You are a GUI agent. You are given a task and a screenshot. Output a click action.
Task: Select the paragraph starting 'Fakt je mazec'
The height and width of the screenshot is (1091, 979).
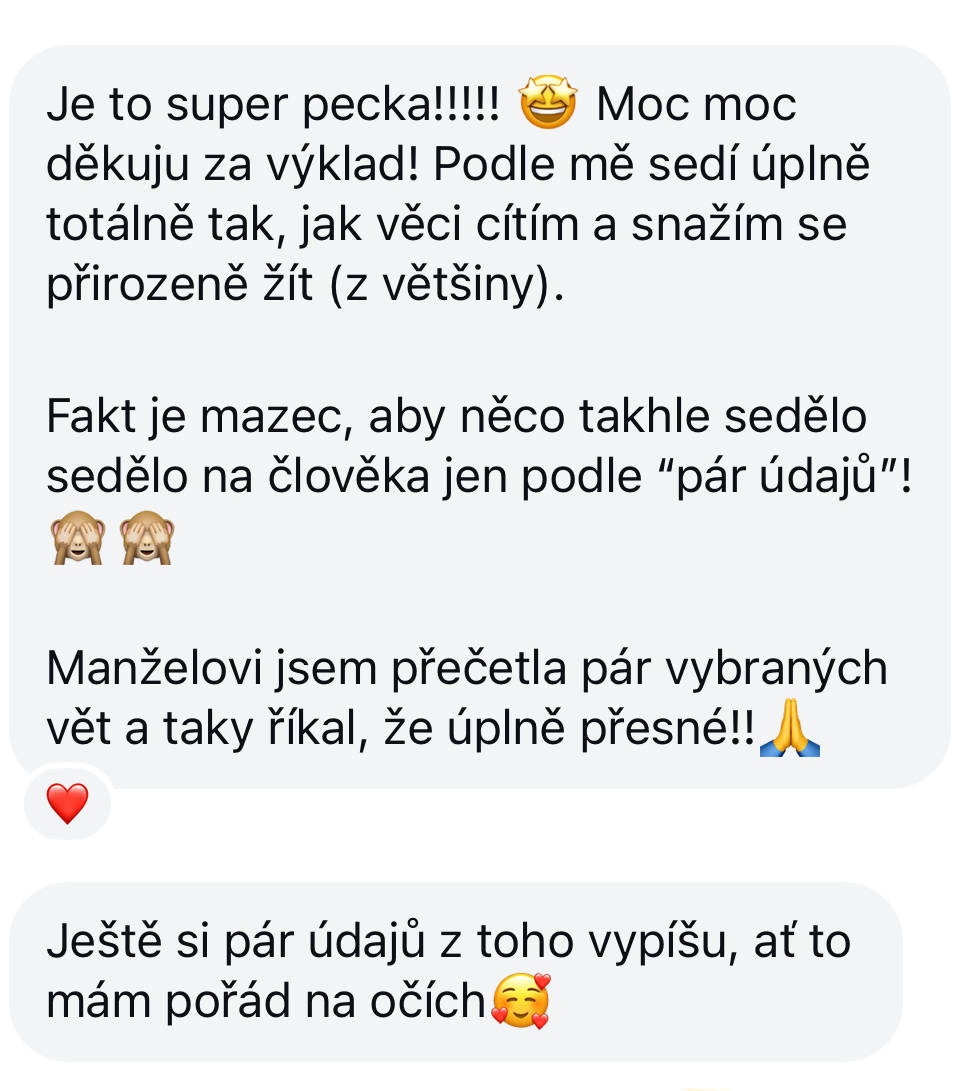479,477
